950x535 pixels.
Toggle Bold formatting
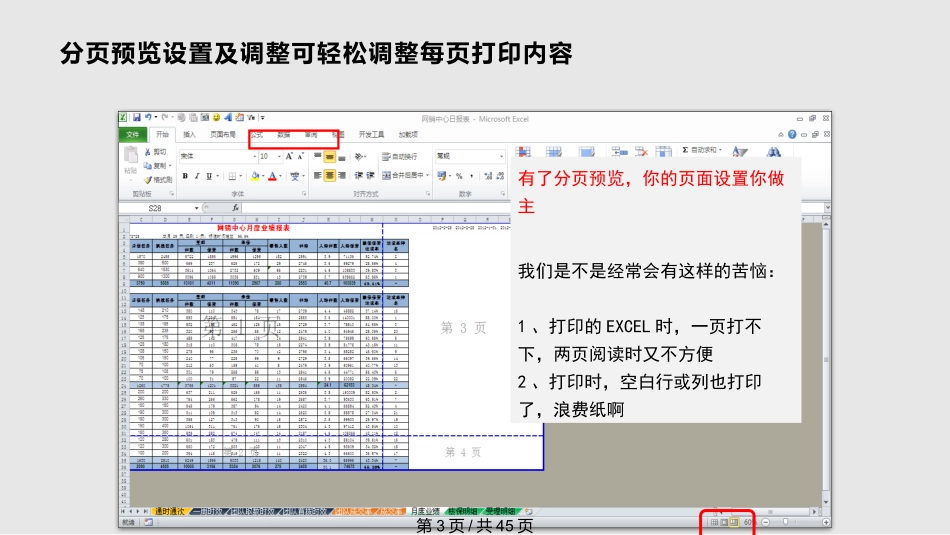tap(185, 176)
